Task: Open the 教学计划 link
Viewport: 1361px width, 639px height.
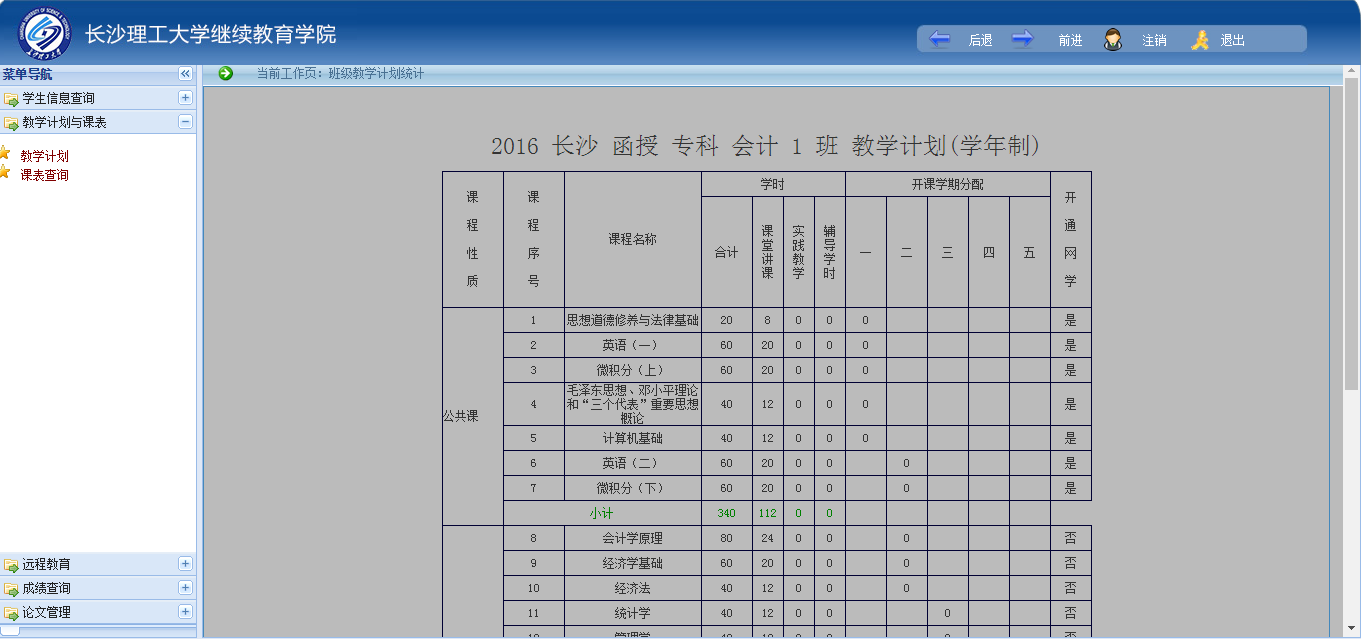Action: (45, 156)
